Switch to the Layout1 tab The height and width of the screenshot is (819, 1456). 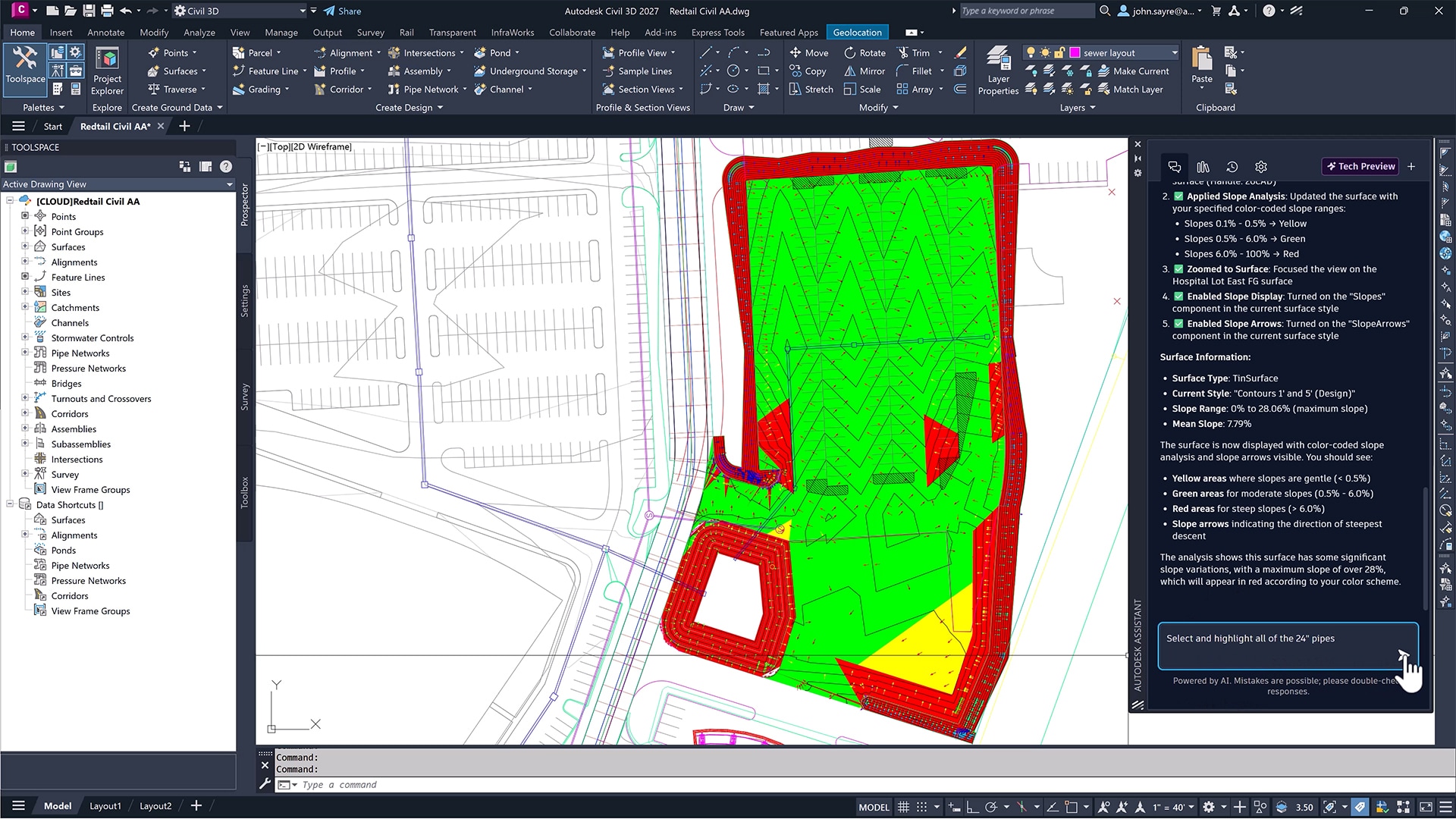105,805
